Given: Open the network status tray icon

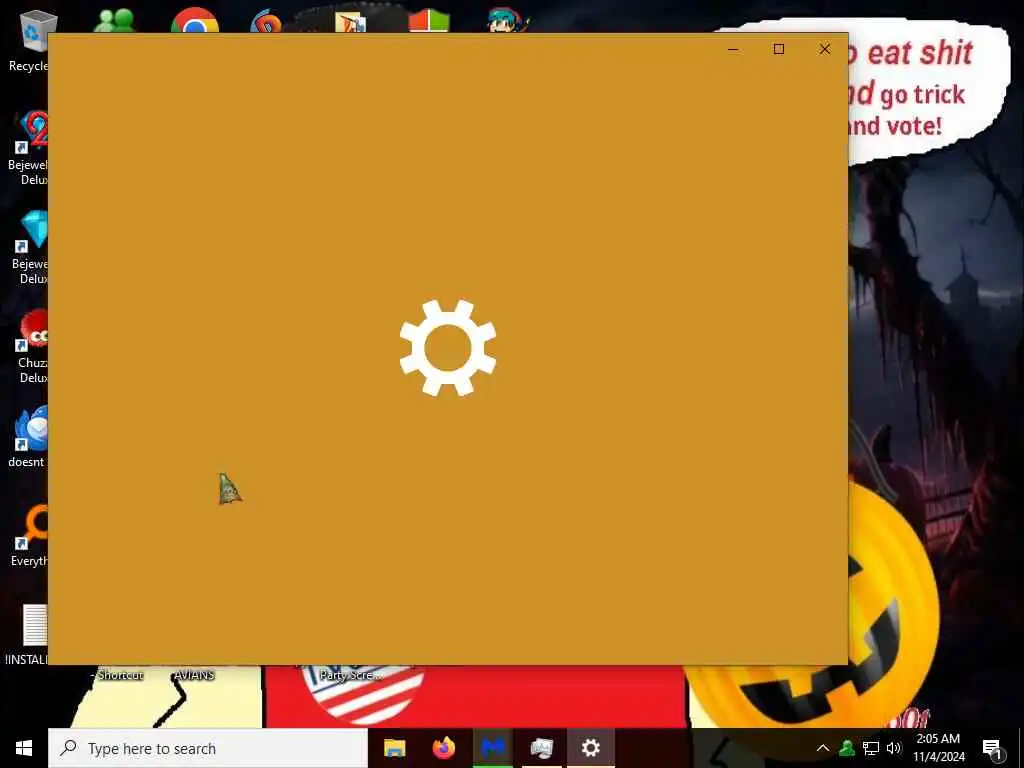Looking at the screenshot, I should pos(871,748).
